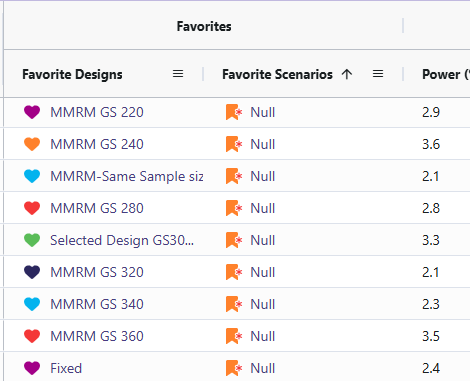This screenshot has width=470, height=381.
Task: Click the dark navy heart beside MMRM GS 320
Action: point(32,272)
